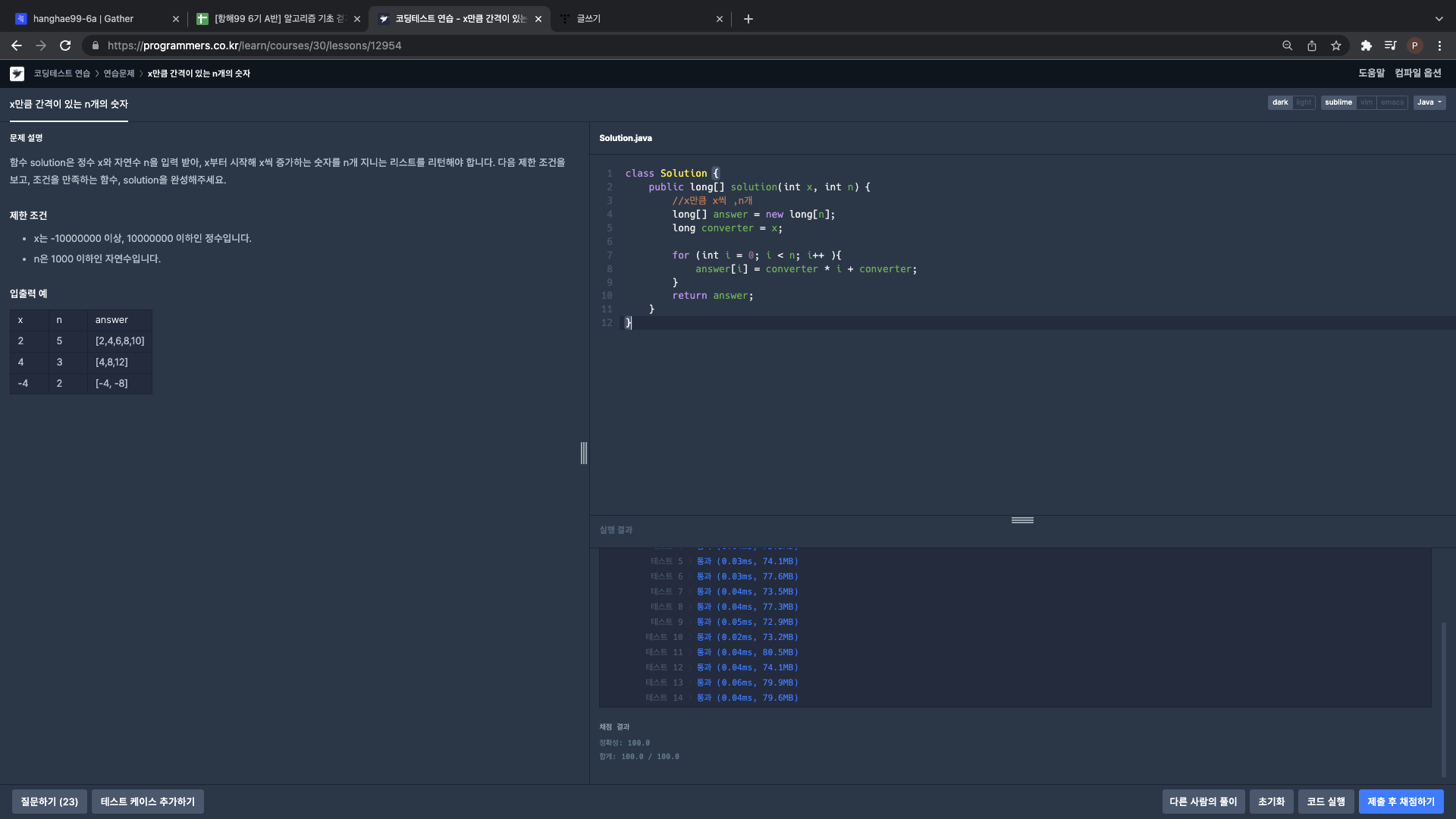This screenshot has width=1456, height=819.
Task: Select vim keybinding mode
Action: pos(1366,102)
